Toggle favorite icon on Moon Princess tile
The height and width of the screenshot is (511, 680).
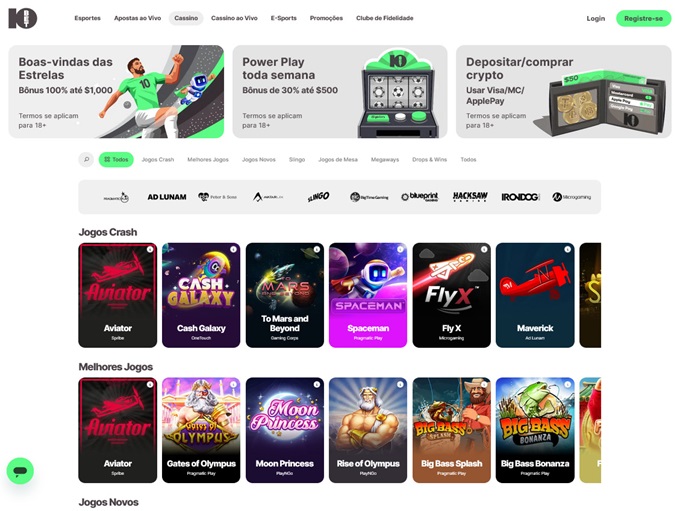[317, 385]
